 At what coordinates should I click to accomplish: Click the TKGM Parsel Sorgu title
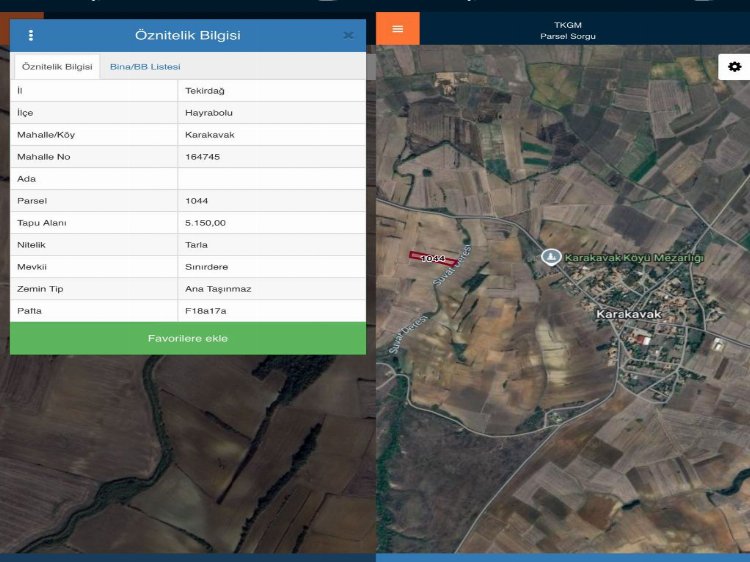click(x=567, y=30)
